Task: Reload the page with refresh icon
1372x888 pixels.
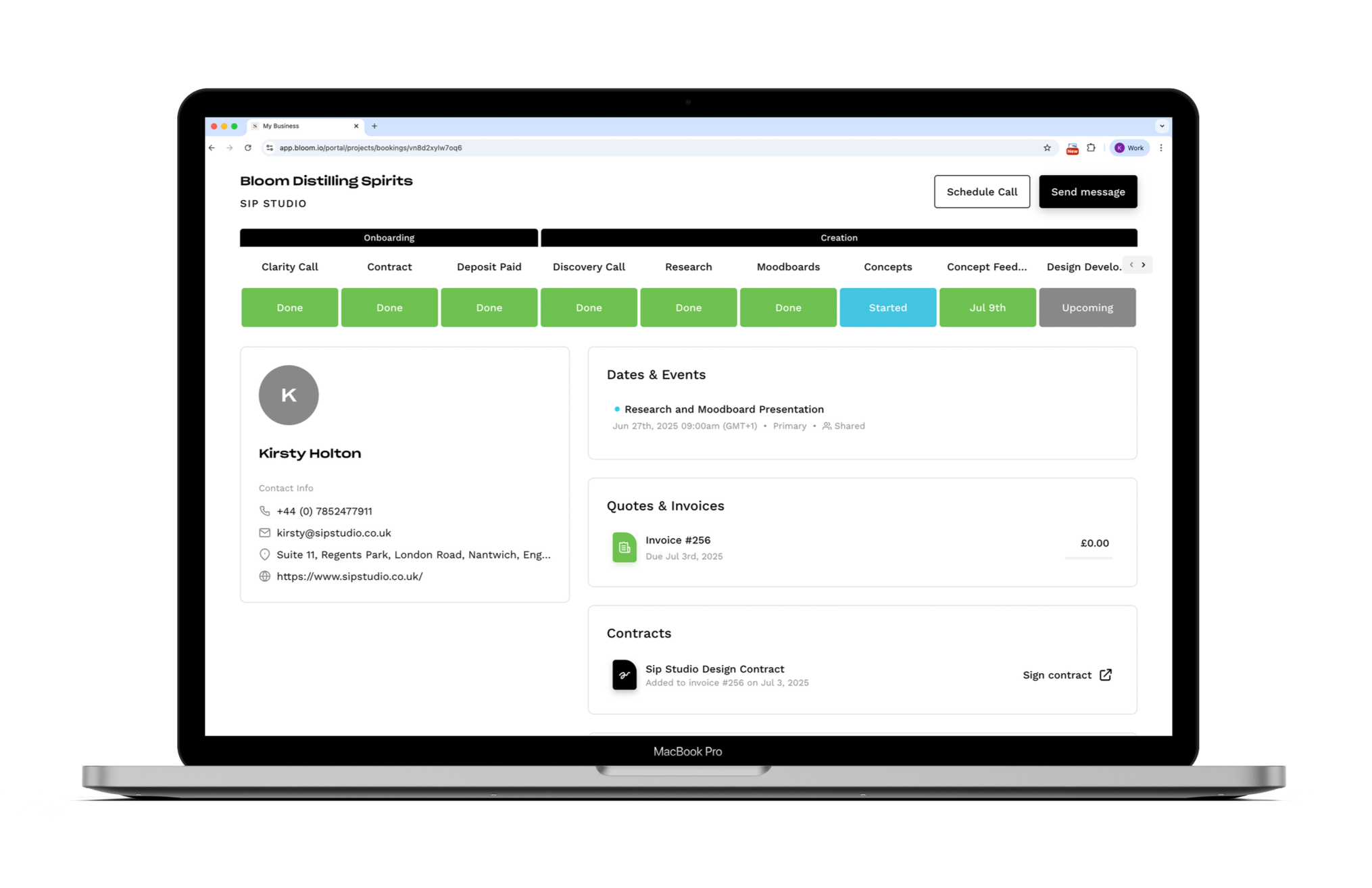Action: pos(248,148)
